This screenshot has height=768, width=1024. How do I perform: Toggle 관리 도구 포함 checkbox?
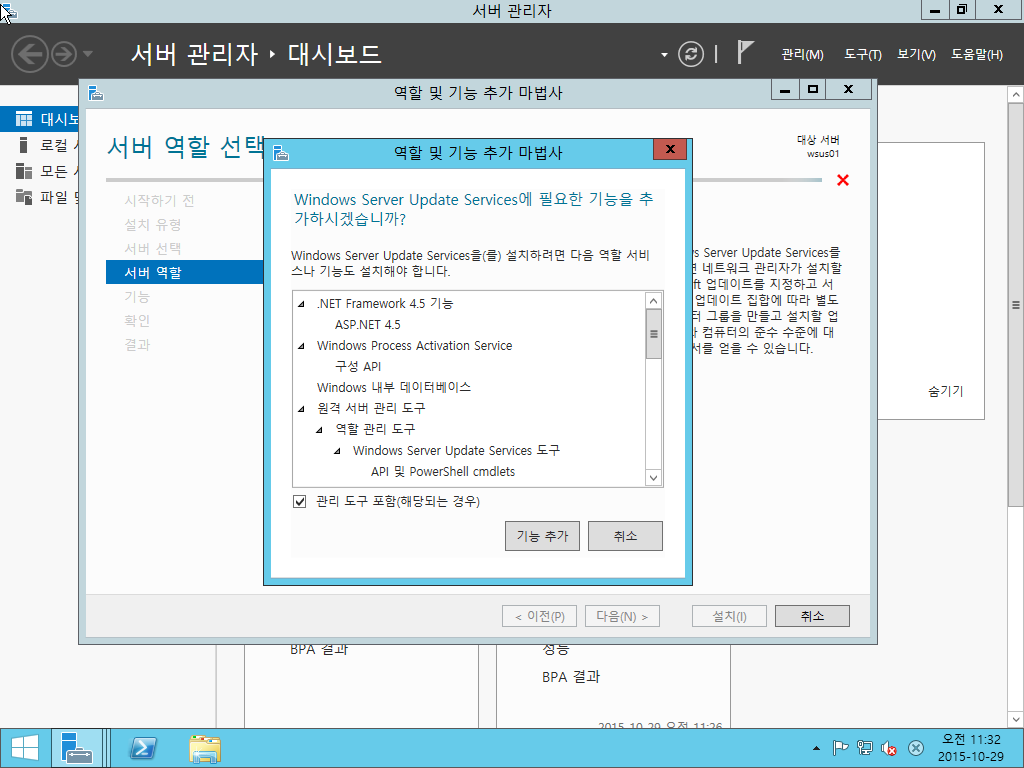tap(300, 502)
